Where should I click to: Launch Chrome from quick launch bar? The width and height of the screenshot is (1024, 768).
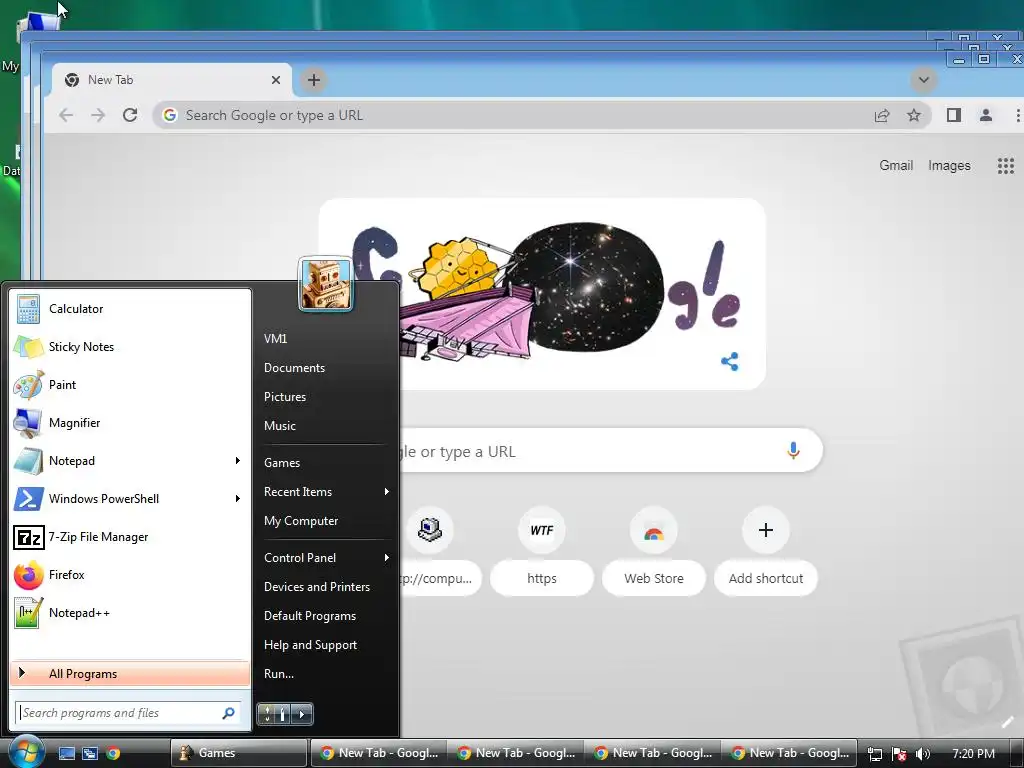pos(113,753)
